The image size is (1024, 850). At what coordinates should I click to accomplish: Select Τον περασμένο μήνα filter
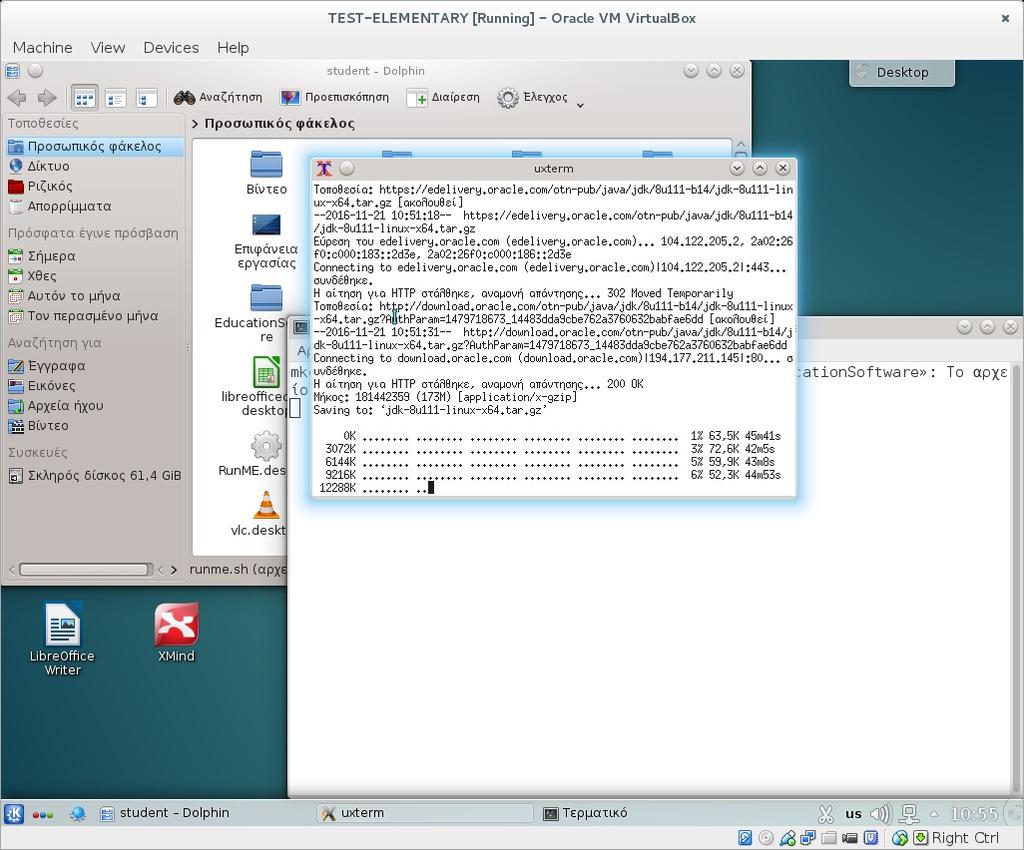click(x=94, y=316)
